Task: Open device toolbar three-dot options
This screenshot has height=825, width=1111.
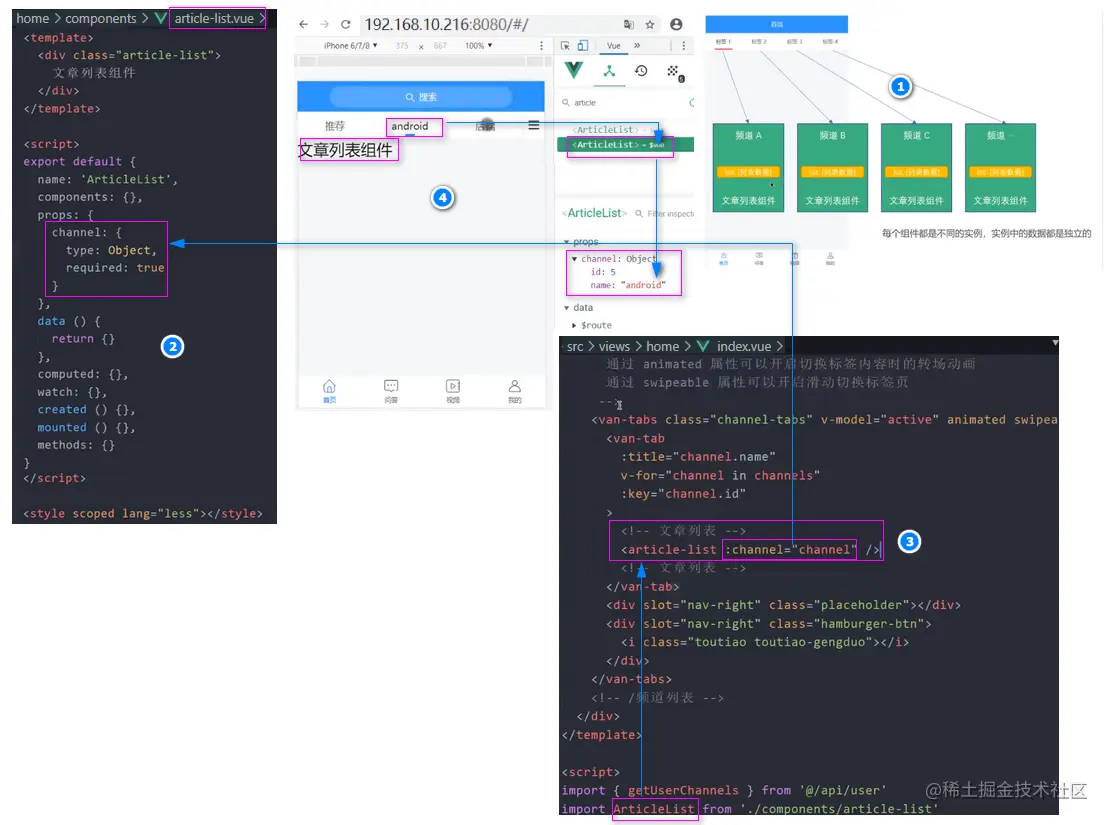Action: coord(541,45)
